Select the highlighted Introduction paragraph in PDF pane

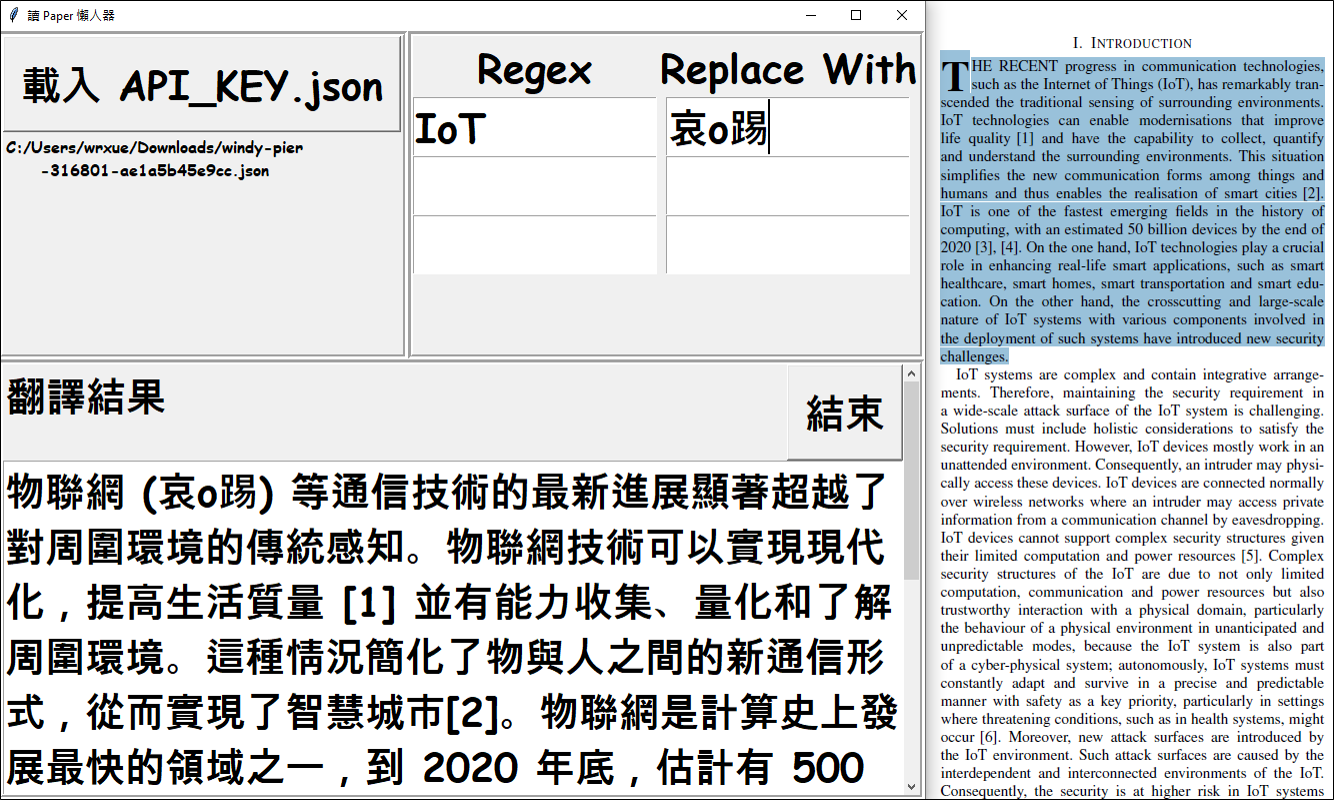[1130, 200]
